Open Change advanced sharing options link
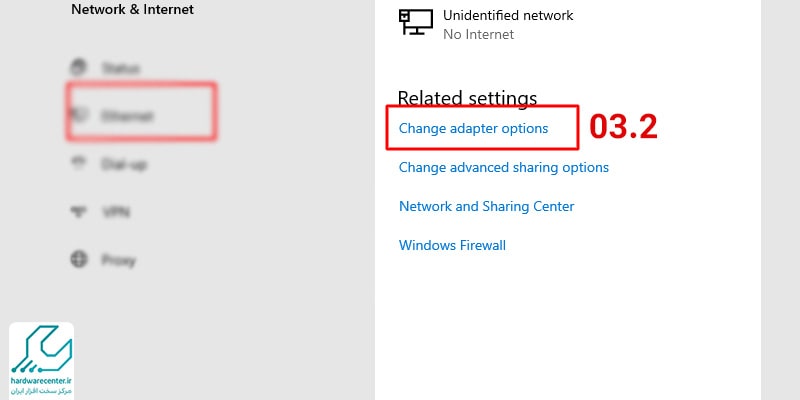 (x=504, y=167)
